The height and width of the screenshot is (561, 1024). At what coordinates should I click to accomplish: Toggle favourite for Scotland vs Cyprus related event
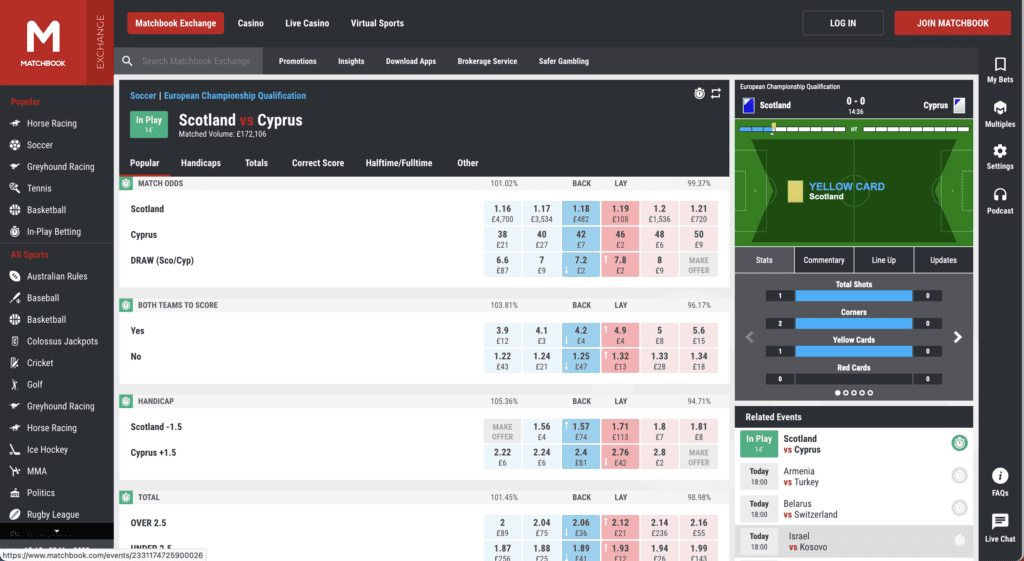(959, 443)
